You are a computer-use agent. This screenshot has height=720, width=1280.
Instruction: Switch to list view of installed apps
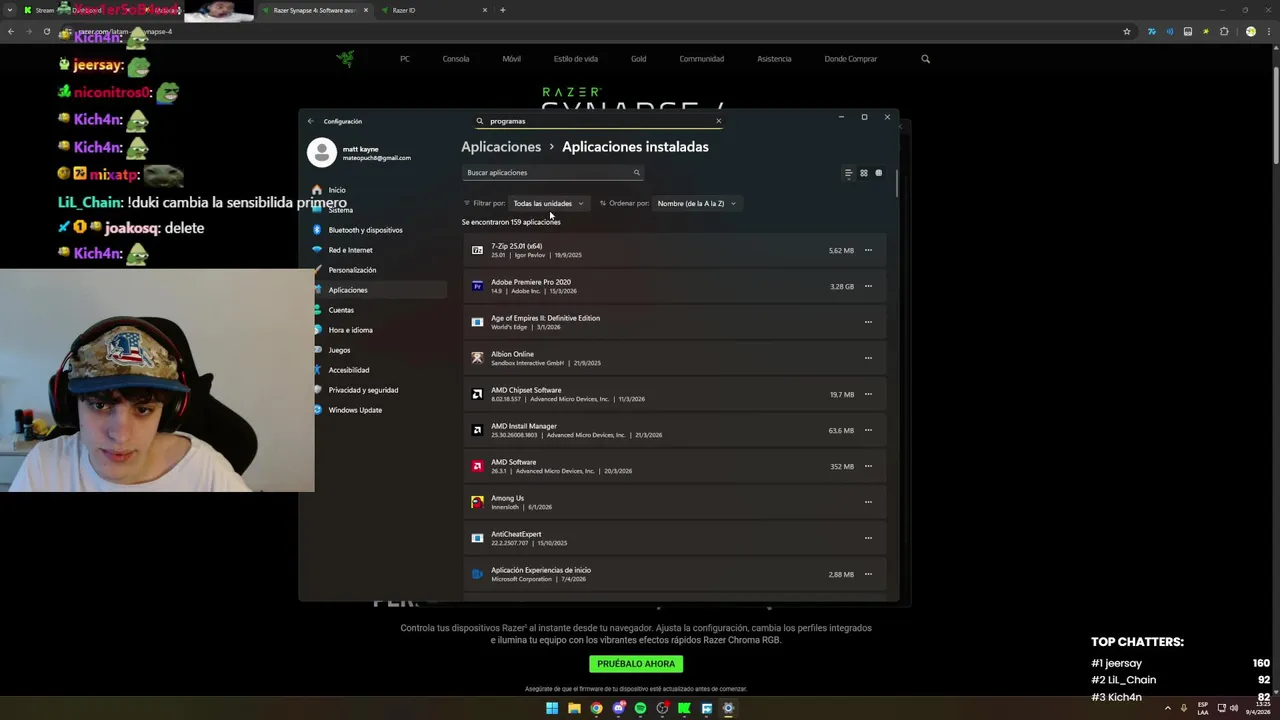point(849,173)
